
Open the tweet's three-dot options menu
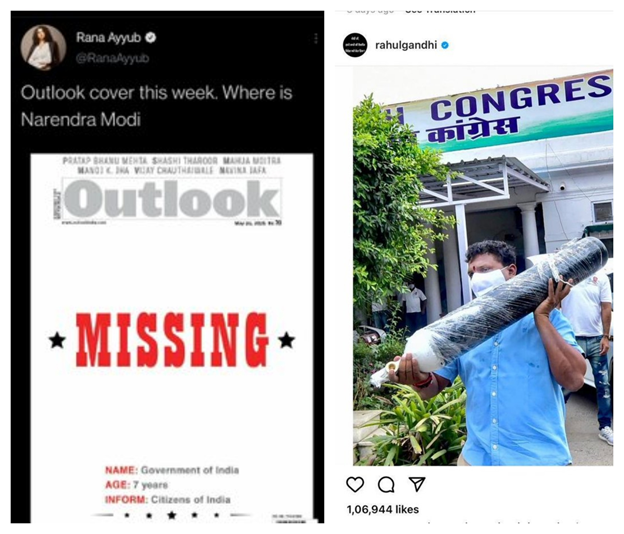point(316,38)
